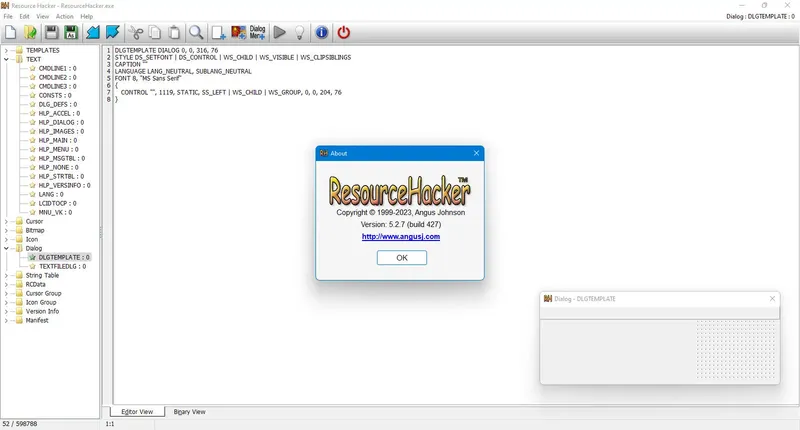
Task: Select LANG : 0 resource
Action: (51, 194)
